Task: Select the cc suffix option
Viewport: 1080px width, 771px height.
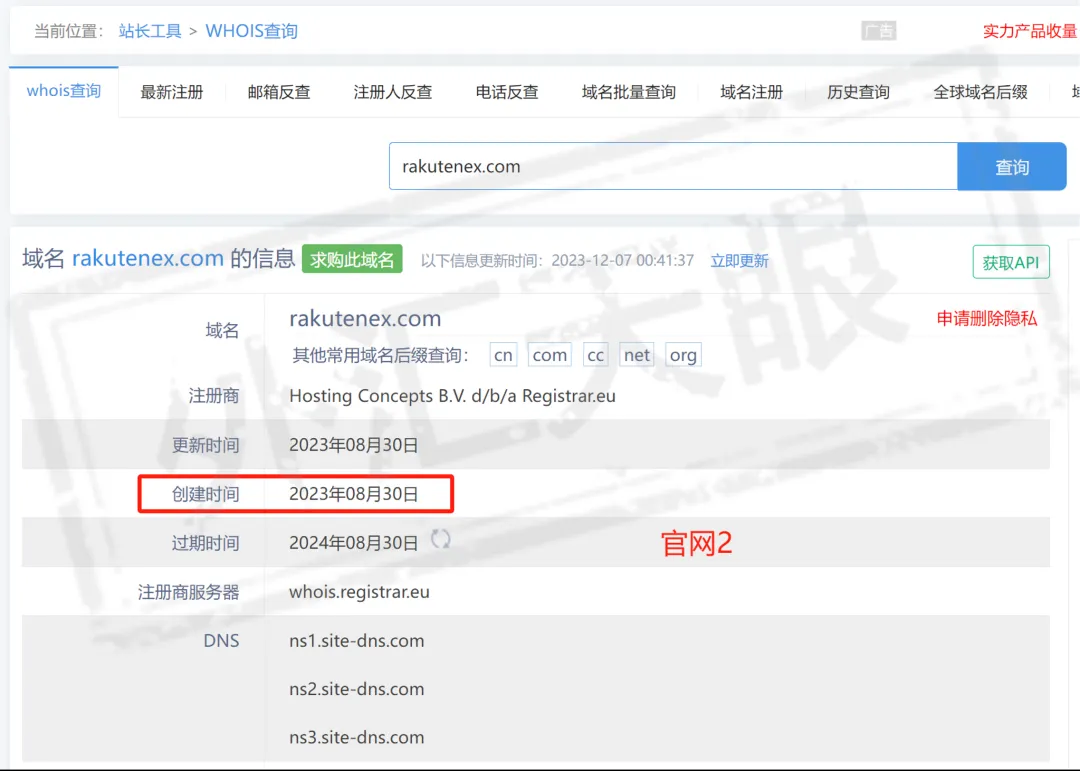Action: click(x=596, y=355)
